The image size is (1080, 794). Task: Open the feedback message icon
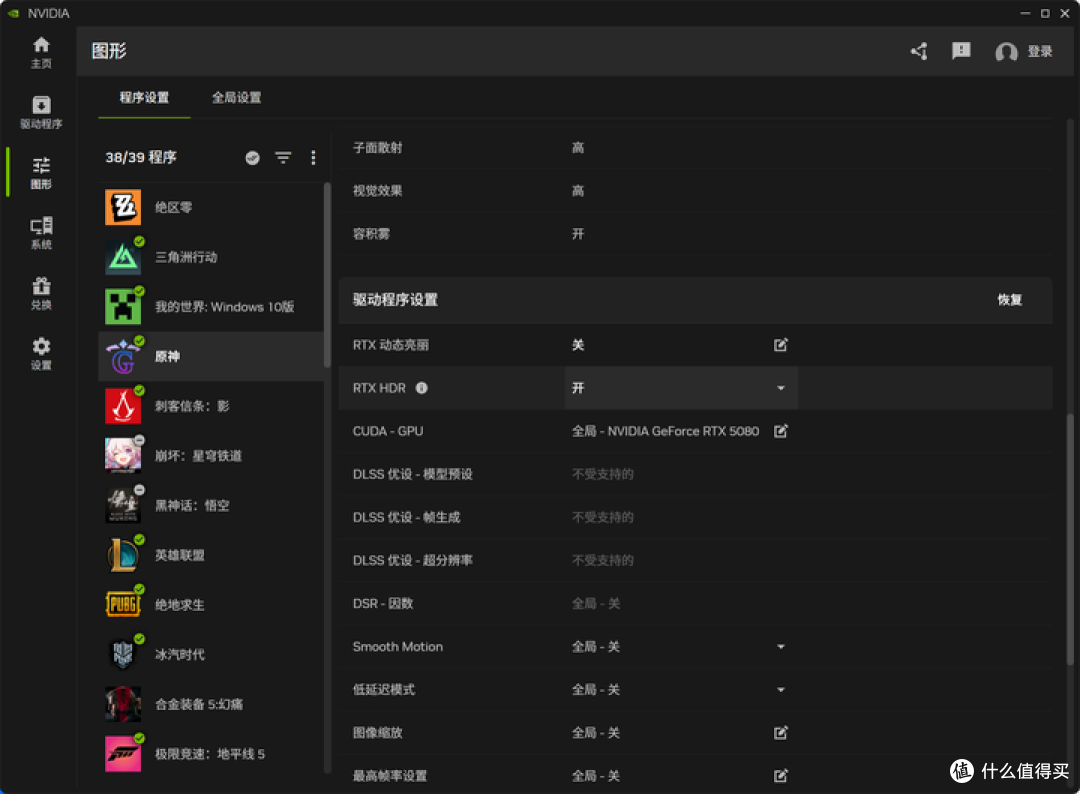click(961, 51)
